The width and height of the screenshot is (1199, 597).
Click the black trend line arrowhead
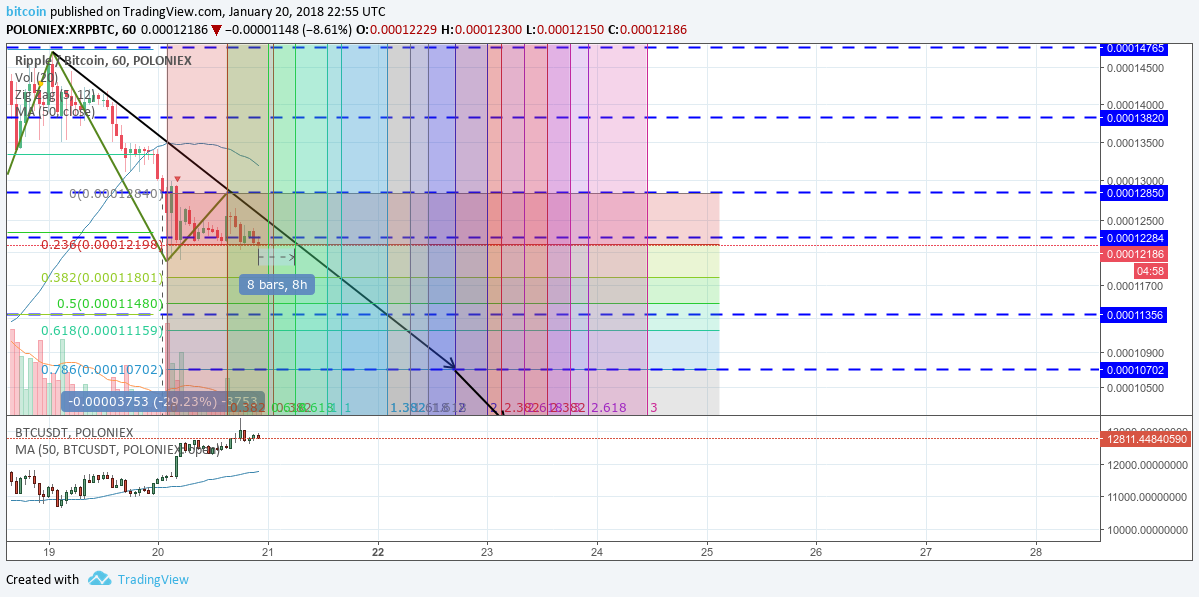click(452, 365)
